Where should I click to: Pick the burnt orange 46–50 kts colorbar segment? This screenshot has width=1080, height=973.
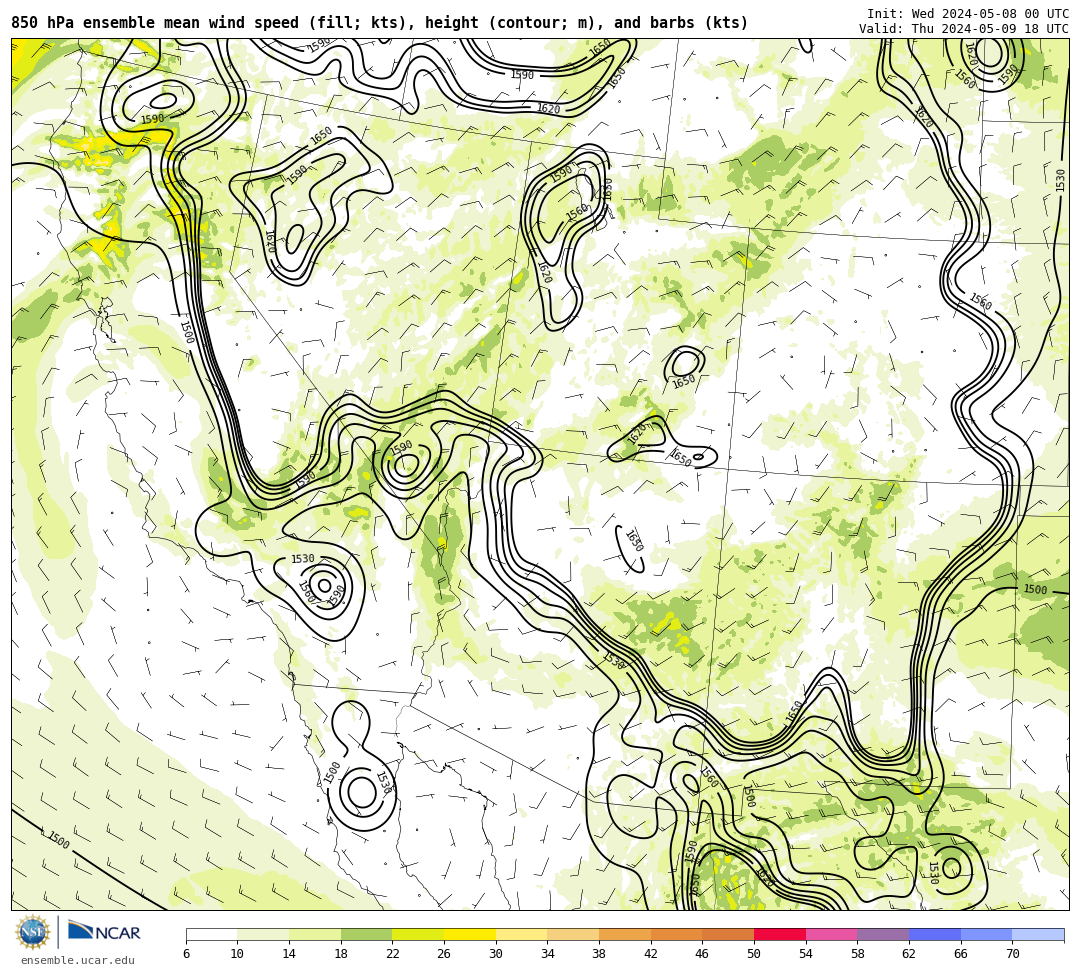(x=728, y=934)
